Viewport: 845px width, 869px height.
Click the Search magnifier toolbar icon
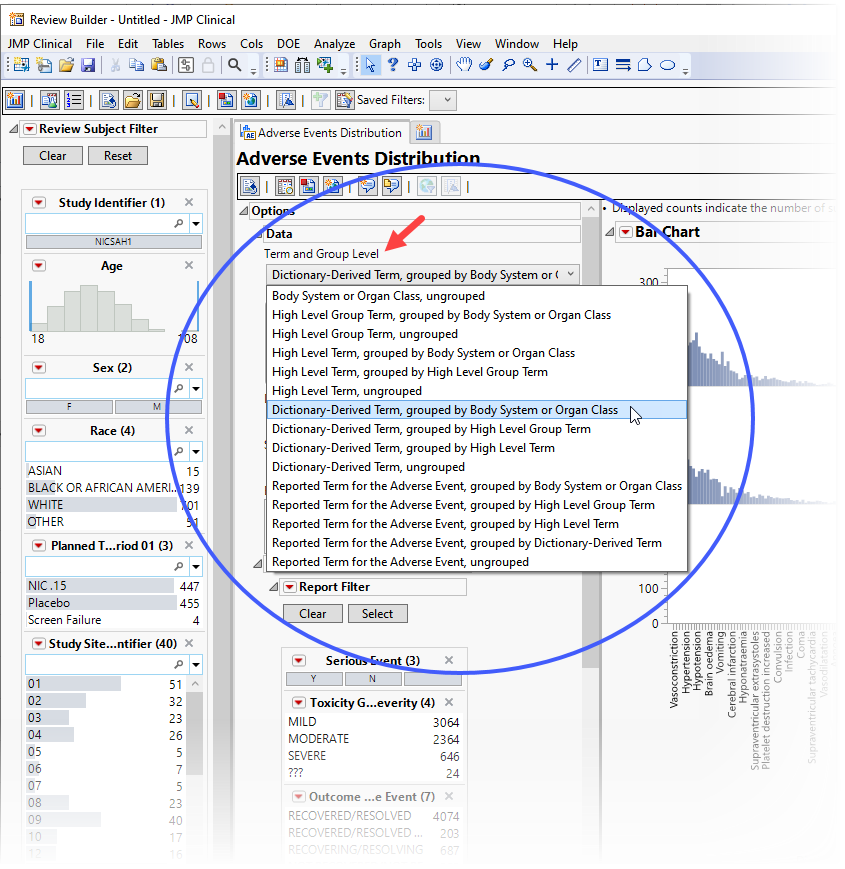[235, 65]
